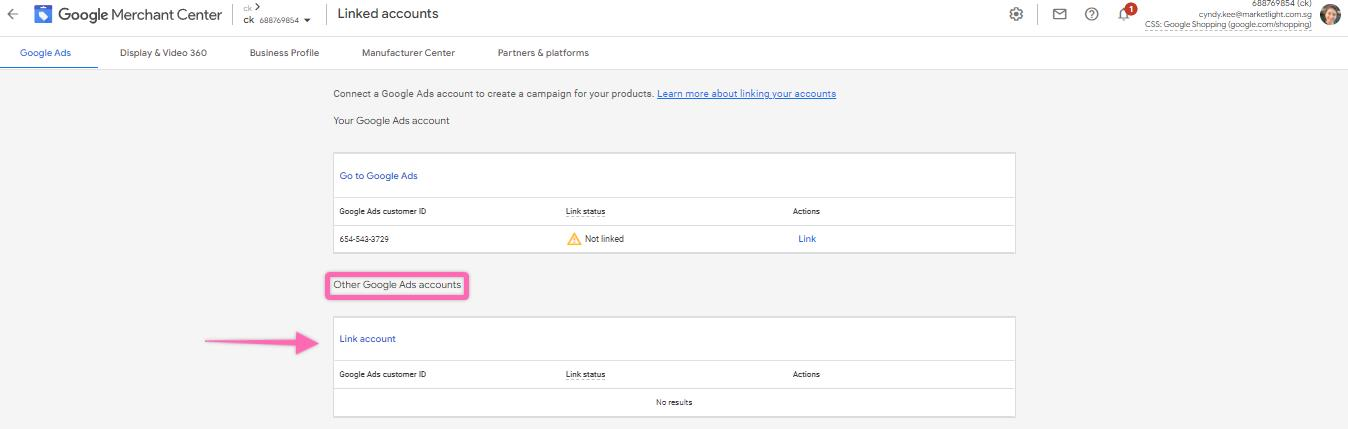Open the mail envelope icon

click(x=1059, y=14)
